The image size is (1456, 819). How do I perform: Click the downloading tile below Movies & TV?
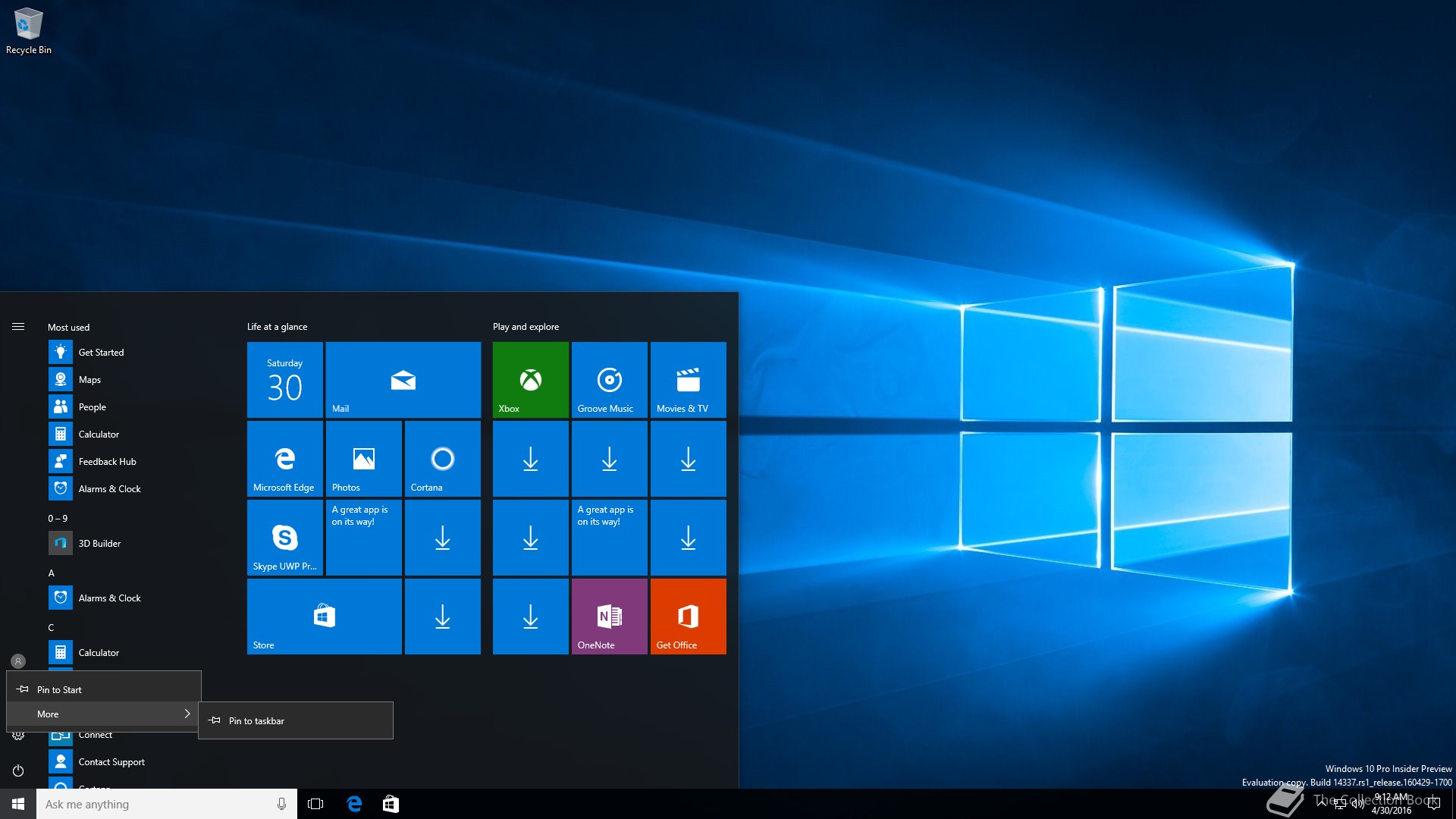pyautogui.click(x=689, y=458)
